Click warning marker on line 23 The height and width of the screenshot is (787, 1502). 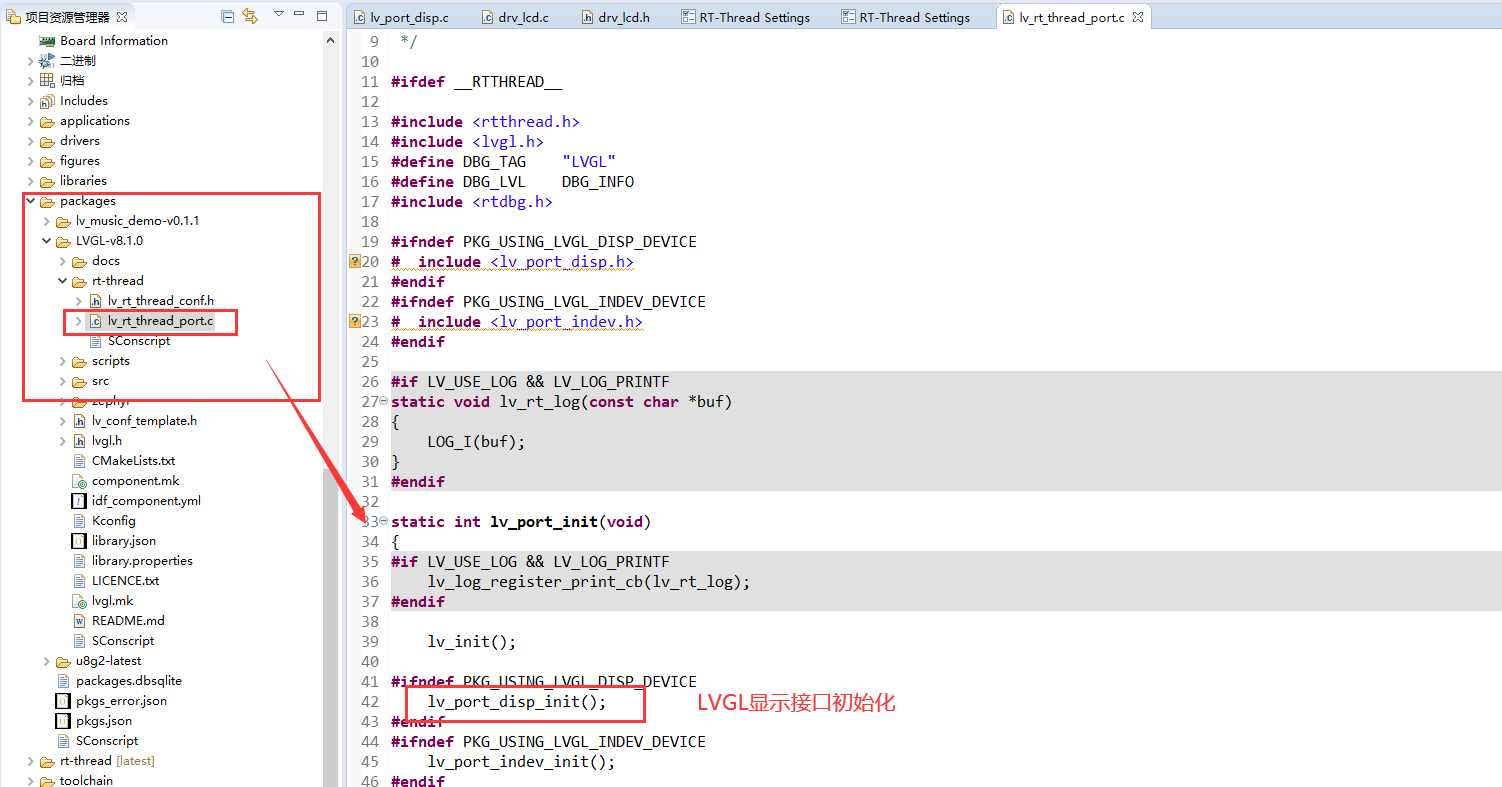(354, 322)
